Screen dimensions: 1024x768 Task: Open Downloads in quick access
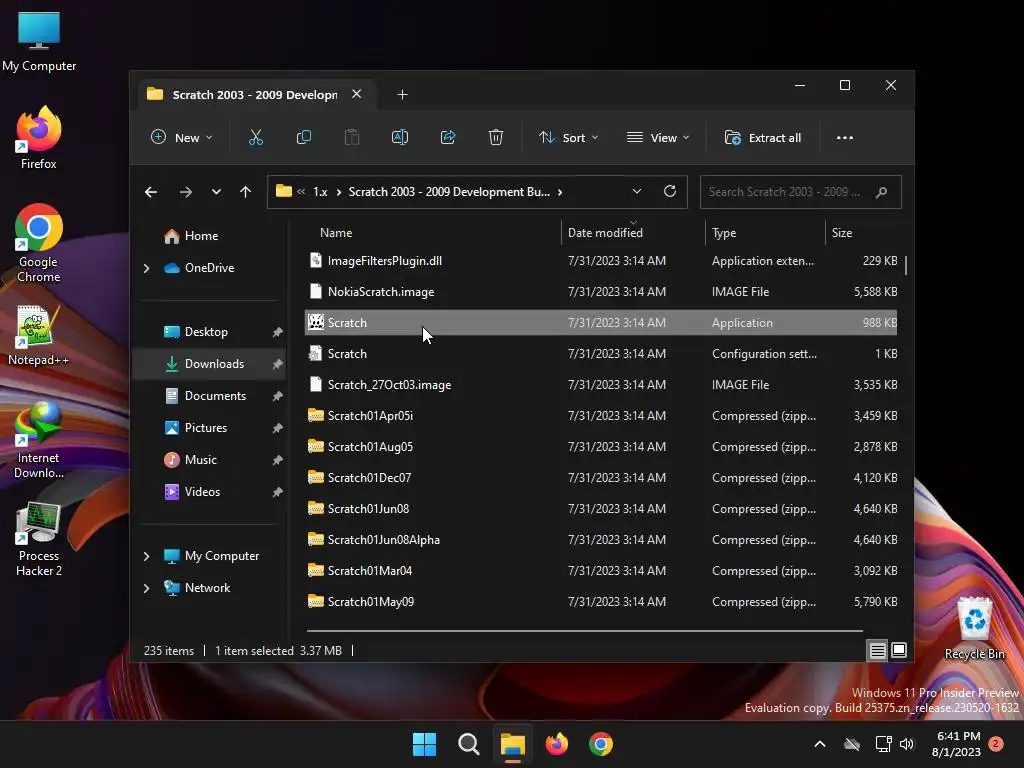214,364
